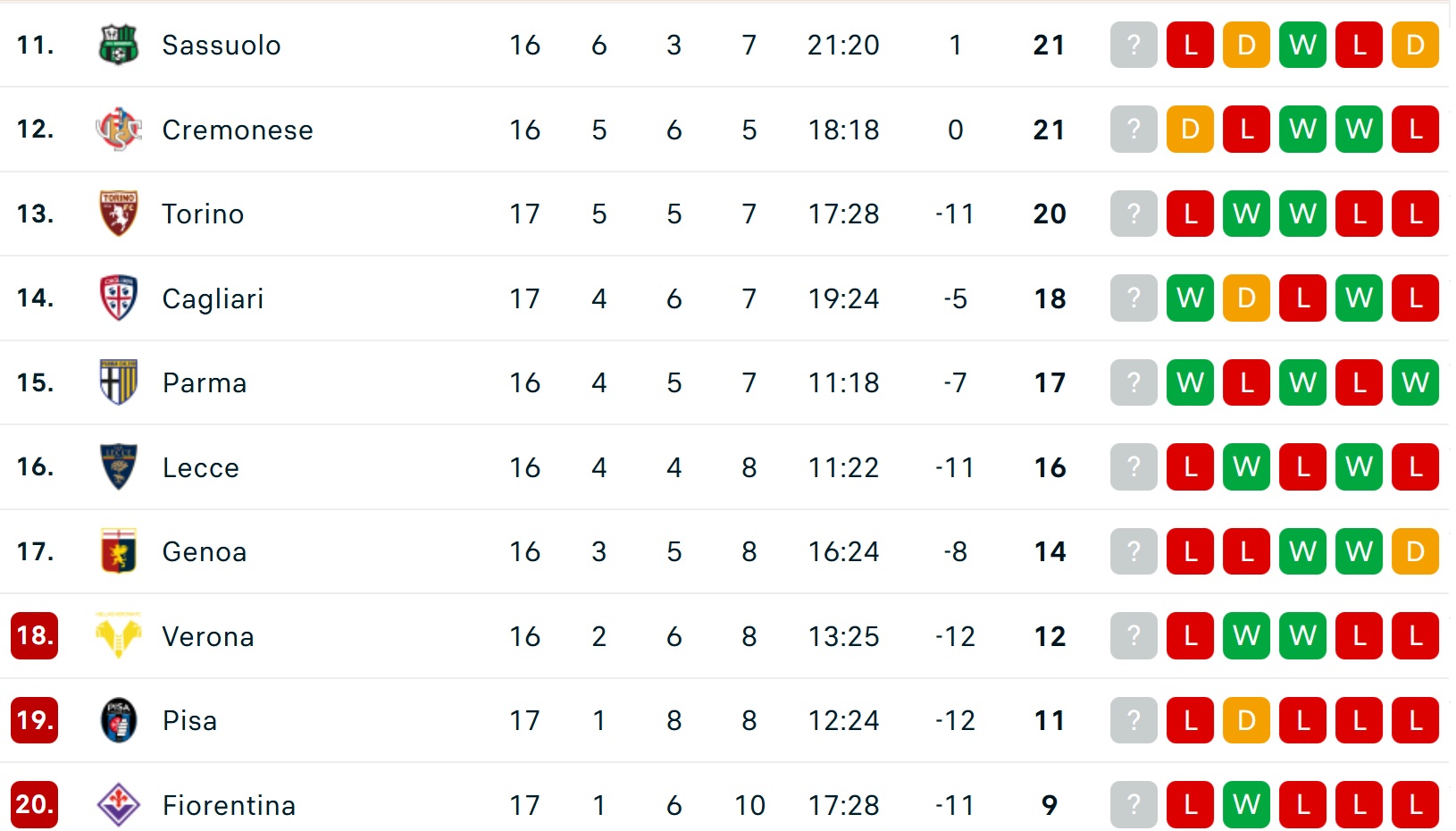The height and width of the screenshot is (831, 1456).
Task: Open the Genoa team page link
Action: (x=205, y=551)
